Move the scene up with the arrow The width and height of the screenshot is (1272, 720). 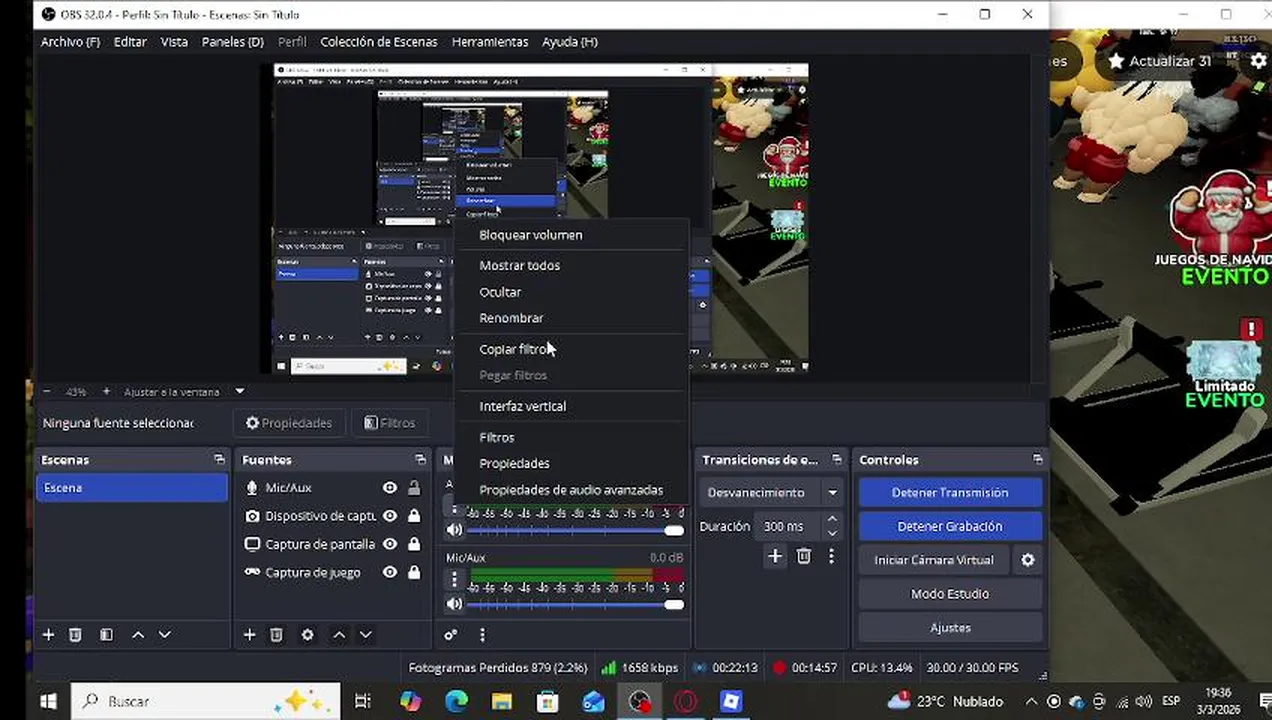[138, 635]
